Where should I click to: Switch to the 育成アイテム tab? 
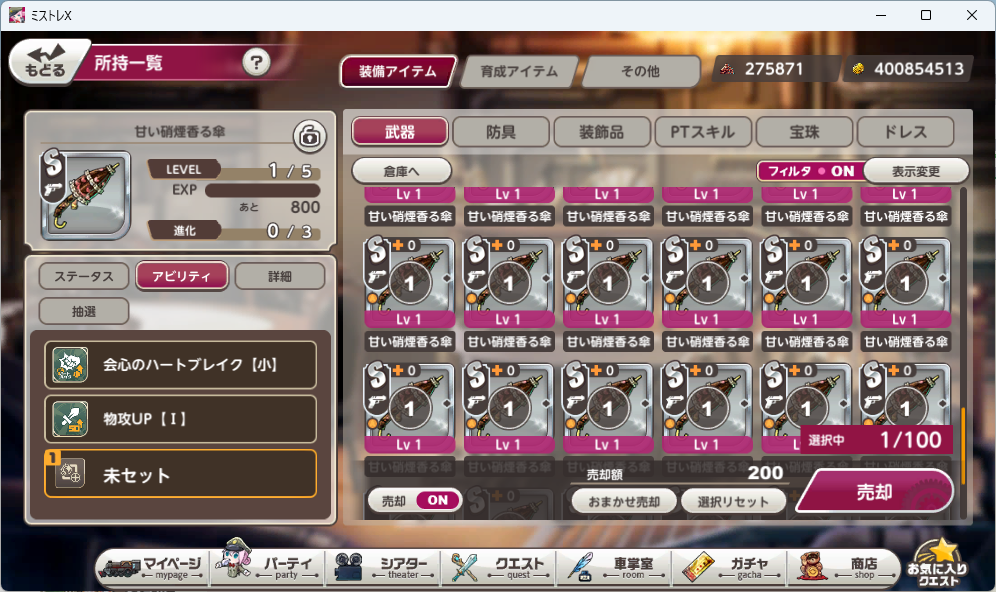(x=518, y=71)
